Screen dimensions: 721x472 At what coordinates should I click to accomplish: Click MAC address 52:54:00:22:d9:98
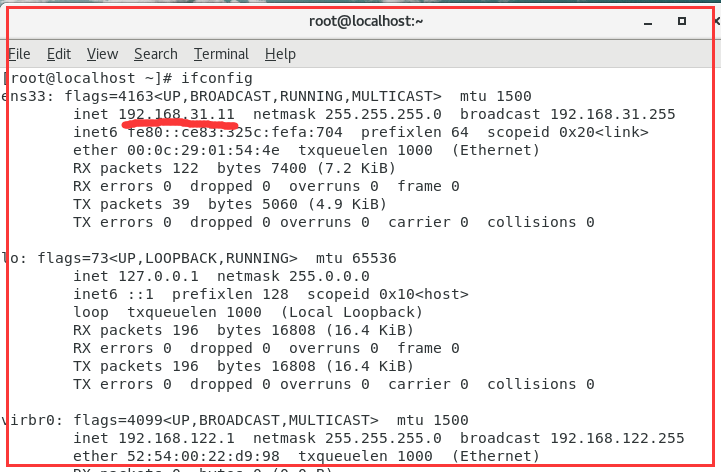tap(203, 456)
